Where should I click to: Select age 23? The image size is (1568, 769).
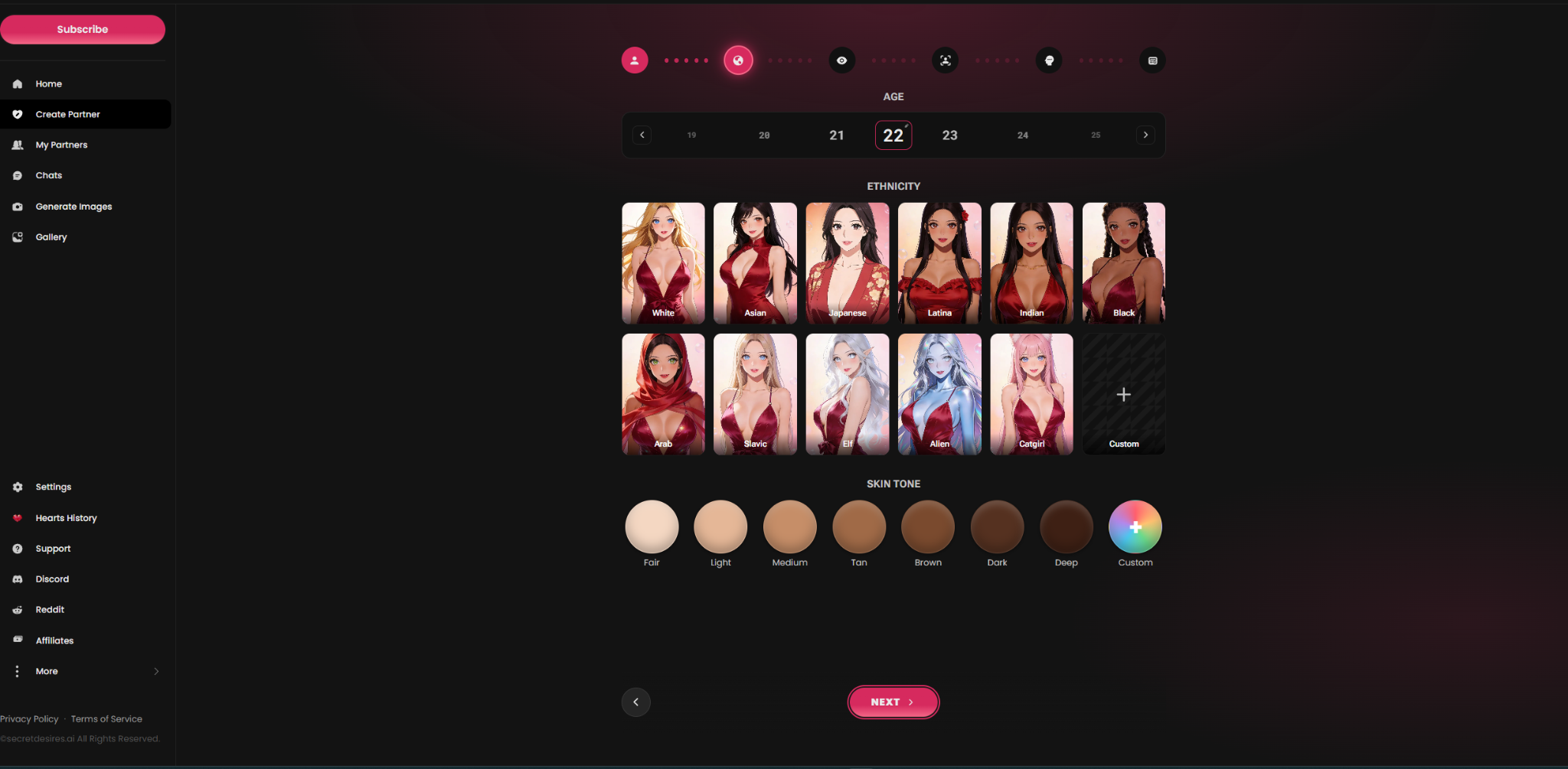click(x=949, y=135)
